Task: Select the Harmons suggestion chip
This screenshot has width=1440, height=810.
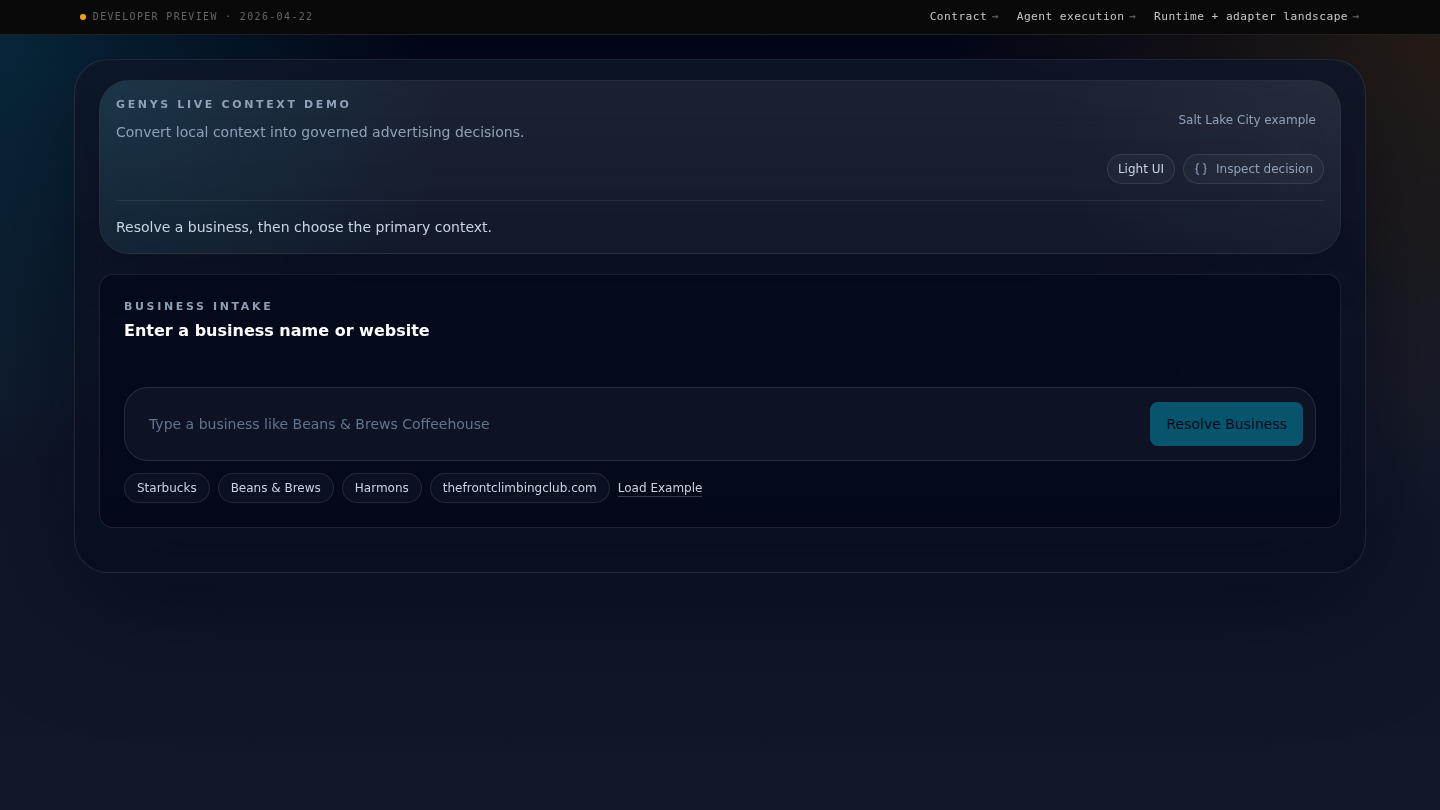Action: tap(382, 488)
